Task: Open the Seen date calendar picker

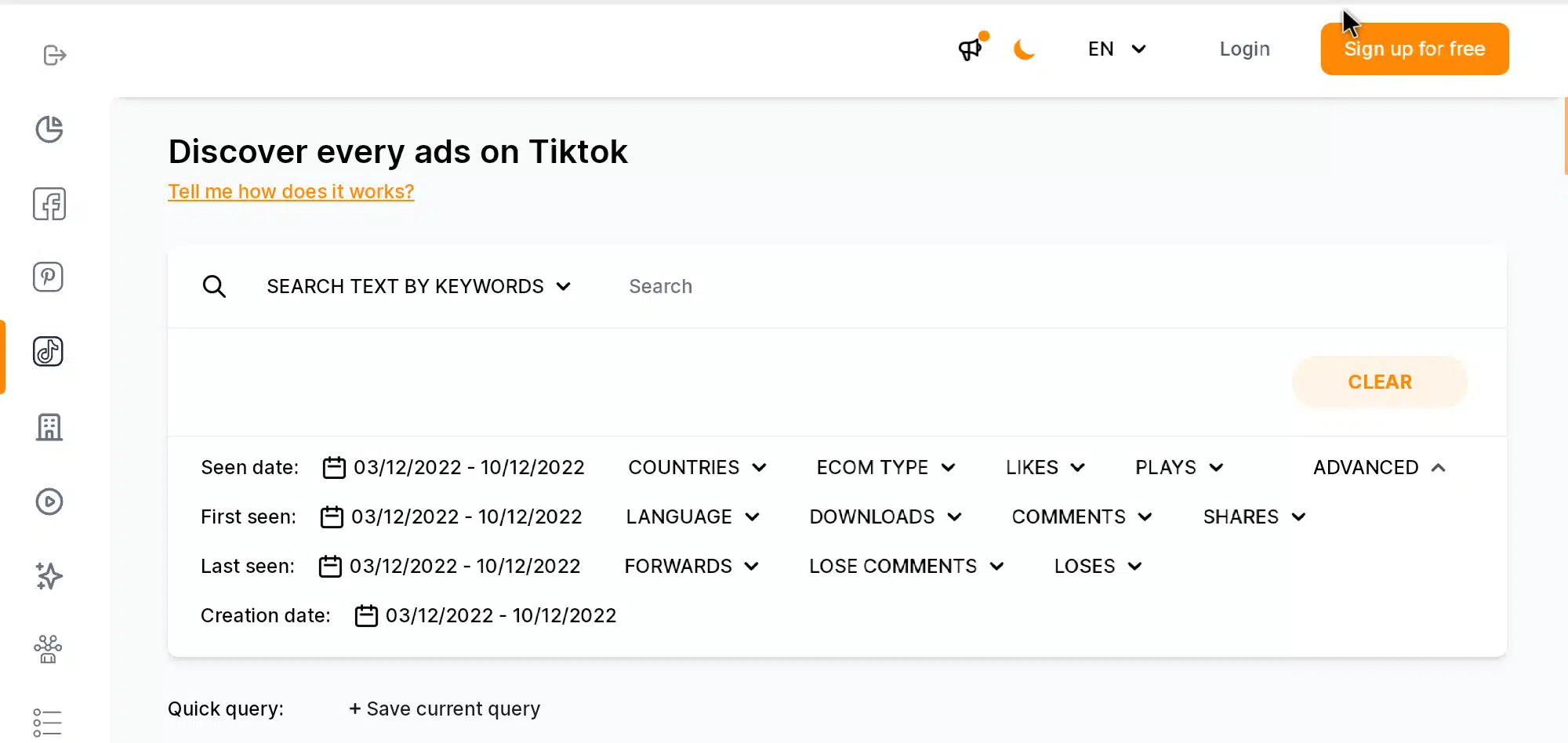Action: point(333,466)
